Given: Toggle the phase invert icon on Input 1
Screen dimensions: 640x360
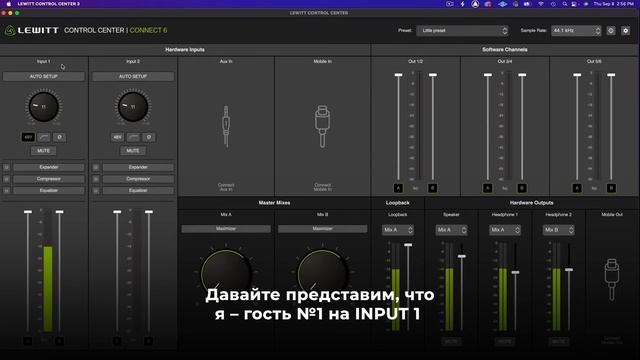Looking at the screenshot, I should [x=60, y=137].
